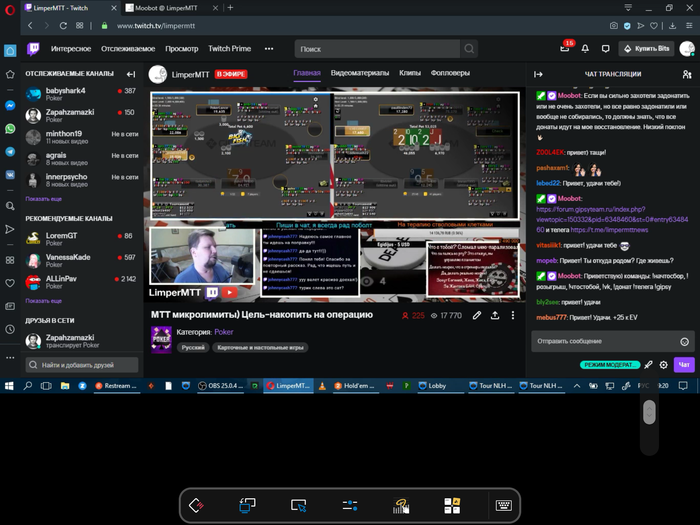Image resolution: width=700 pixels, height=525 pixels.
Task: Collapse the stream chat panel
Action: (538, 74)
